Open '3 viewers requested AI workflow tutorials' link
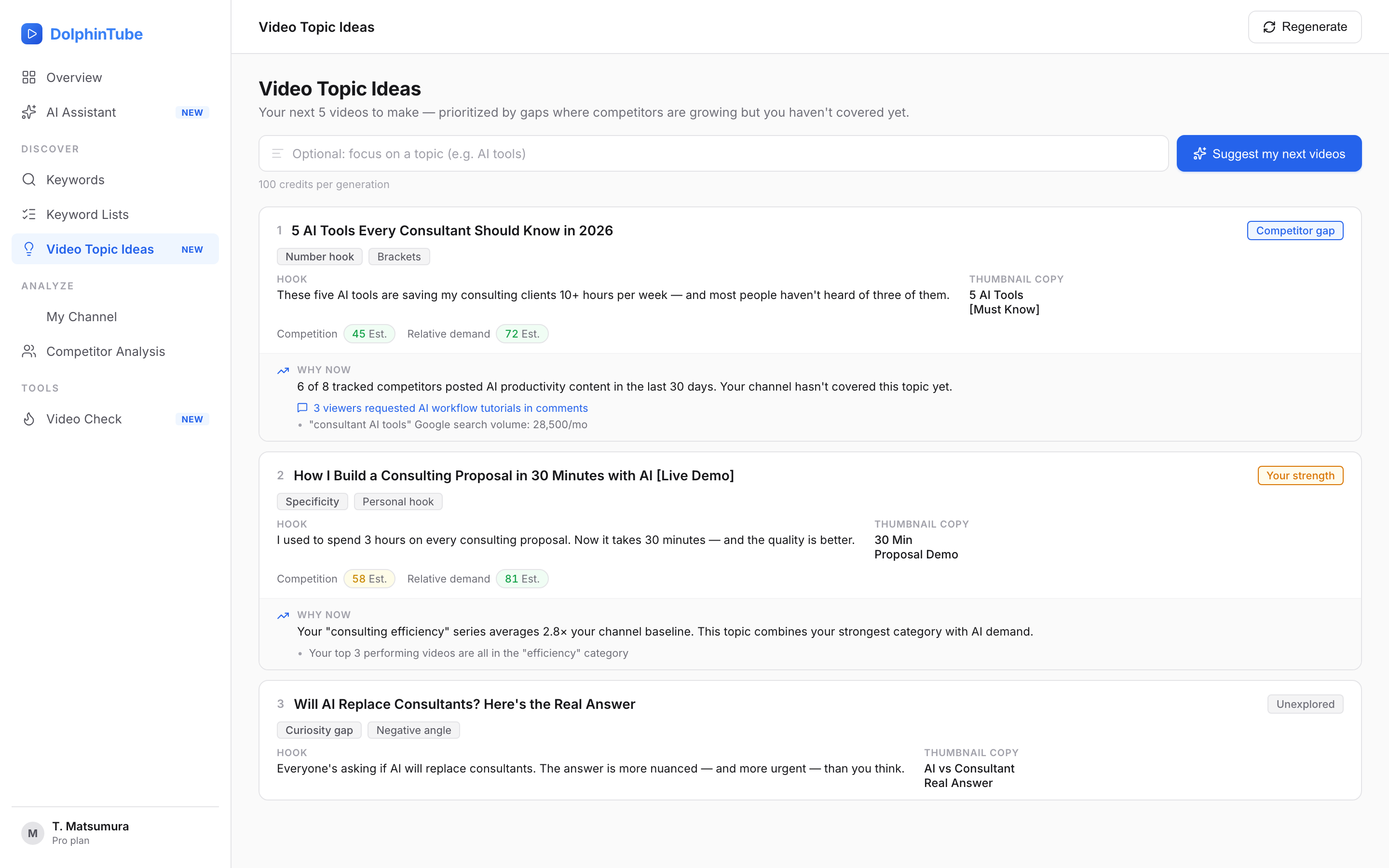Viewport: 1389px width, 868px height. 450,408
